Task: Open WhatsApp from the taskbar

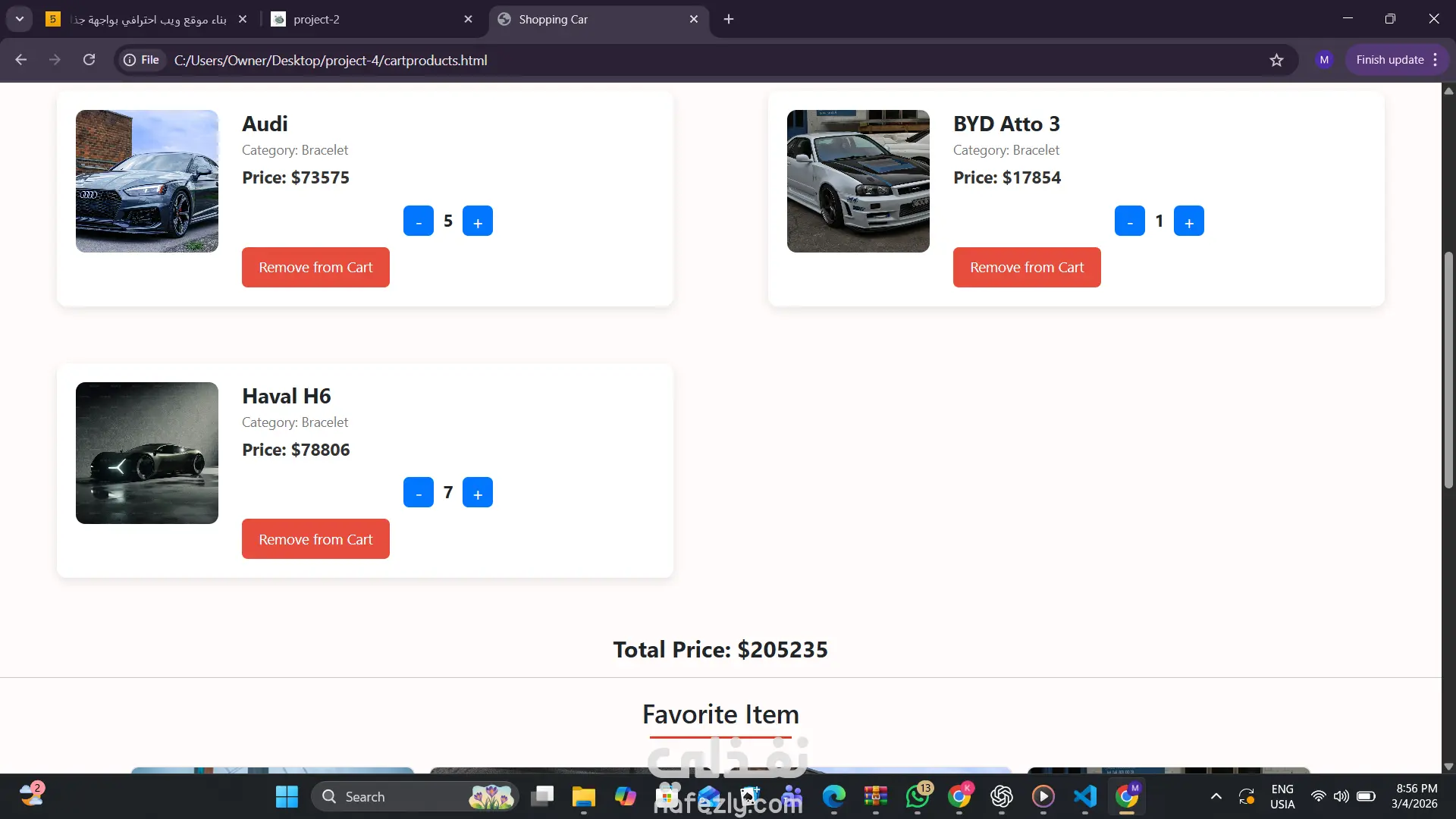Action: pos(918,796)
